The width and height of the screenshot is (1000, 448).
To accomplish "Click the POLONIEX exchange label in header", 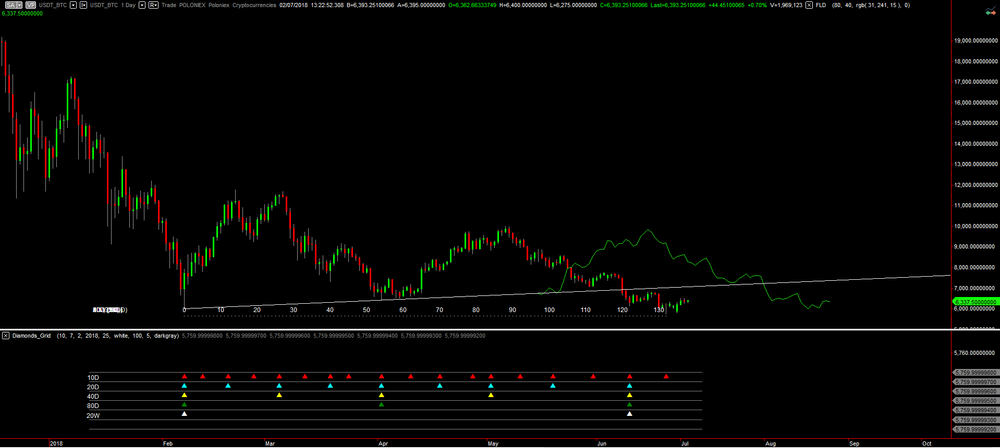I will [x=193, y=4].
